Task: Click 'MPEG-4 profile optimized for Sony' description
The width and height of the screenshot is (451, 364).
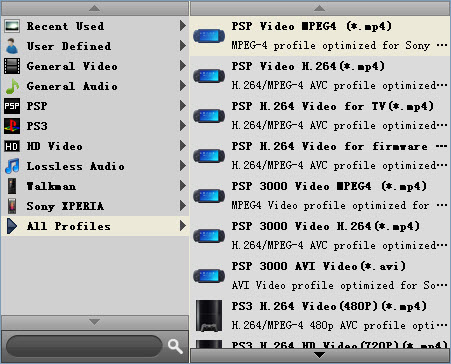Action: pos(331,45)
